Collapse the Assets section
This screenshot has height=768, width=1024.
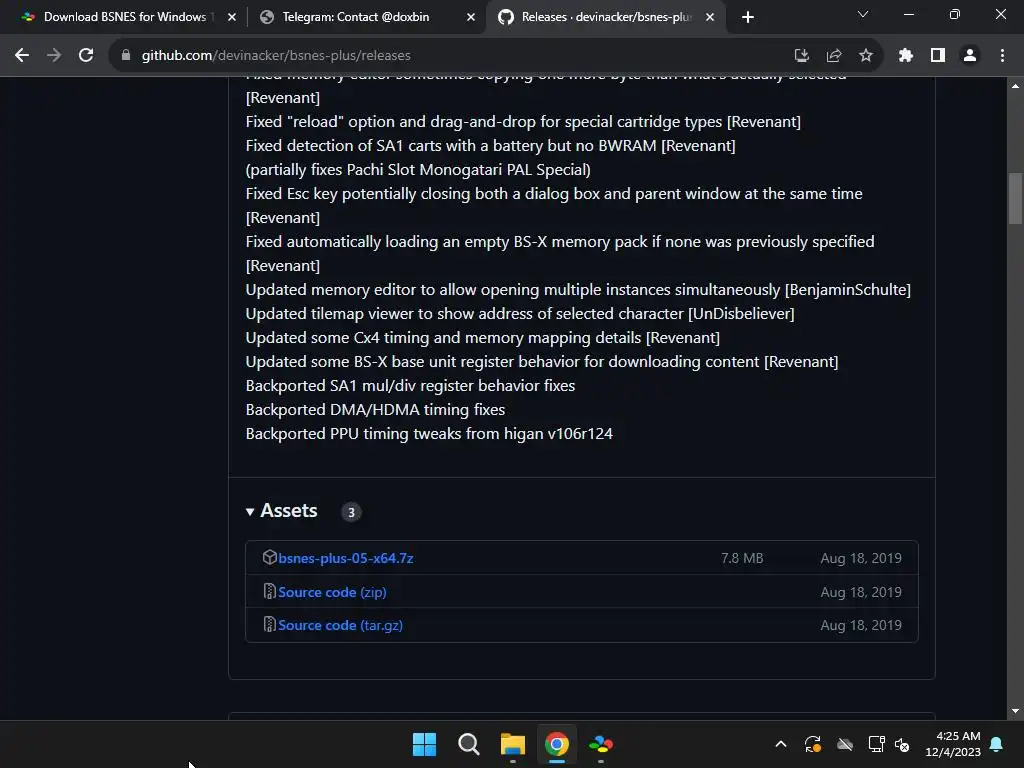click(x=281, y=511)
